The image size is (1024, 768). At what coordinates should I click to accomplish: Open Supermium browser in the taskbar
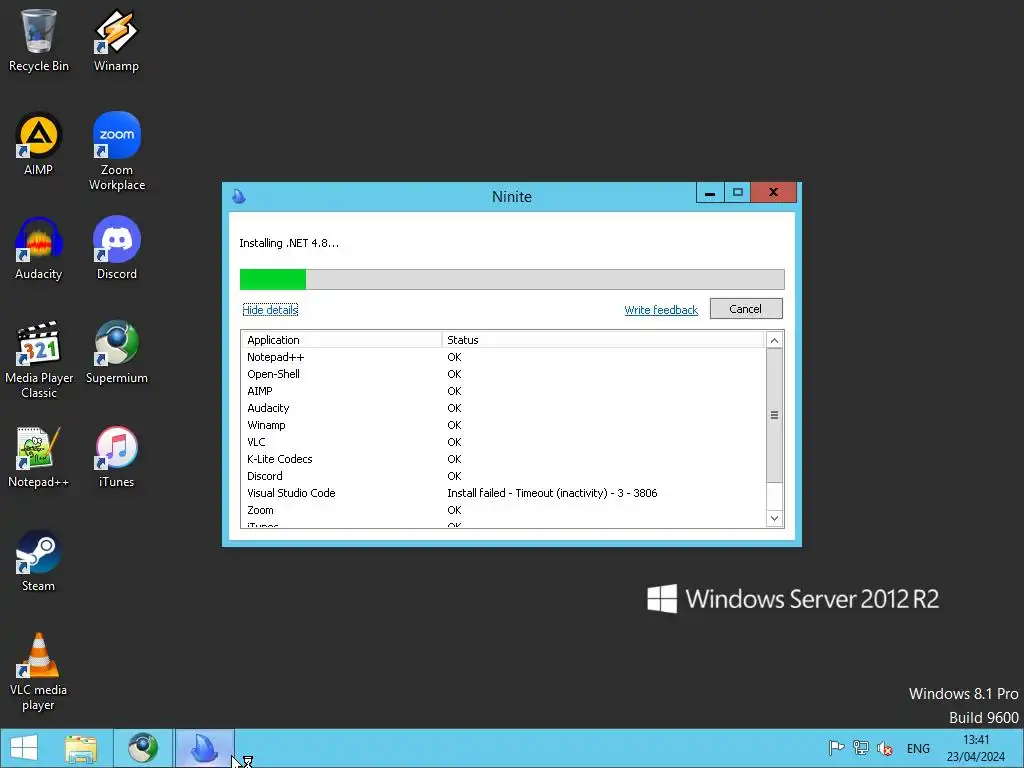coord(143,748)
